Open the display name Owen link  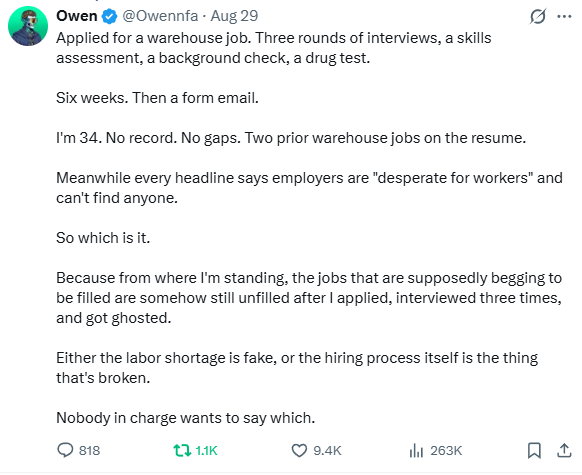coord(77,16)
